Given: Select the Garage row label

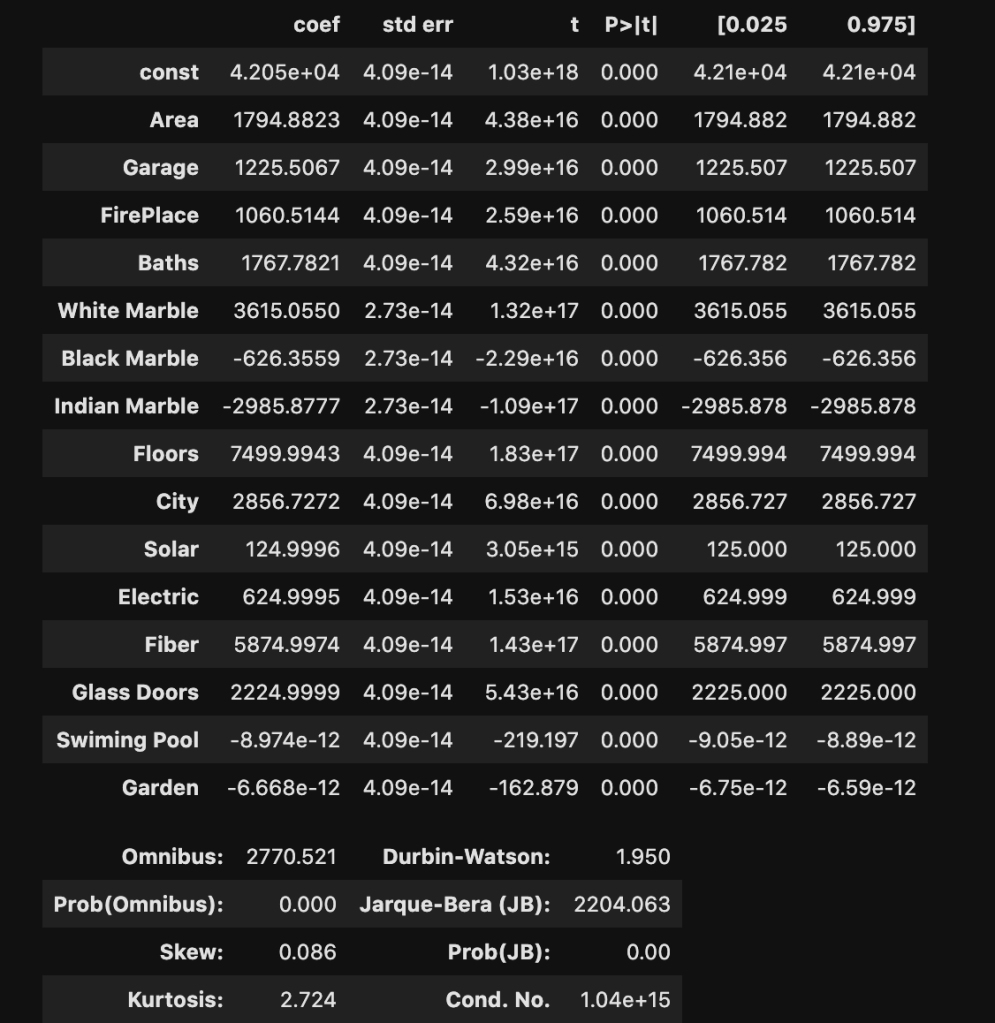Looking at the screenshot, I should click(x=160, y=168).
